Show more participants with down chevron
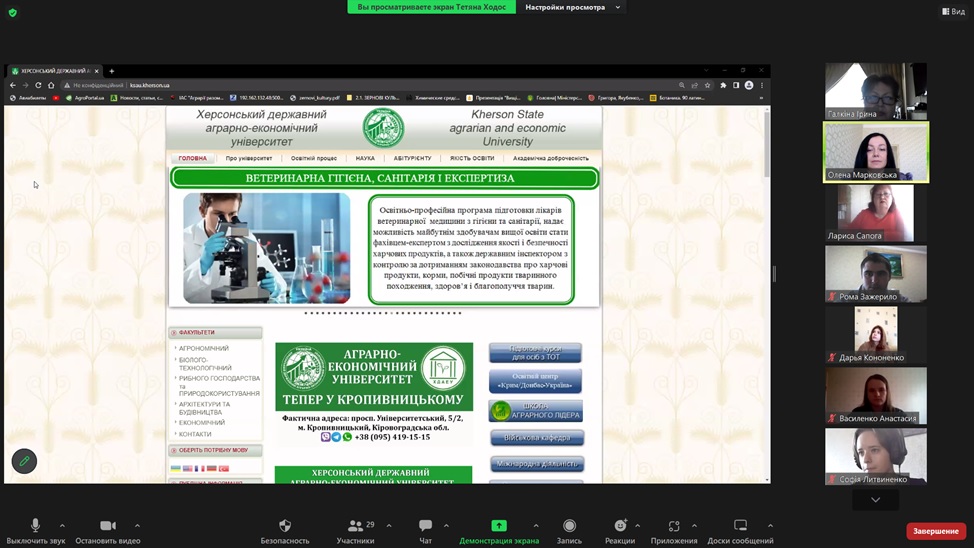 coord(875,500)
